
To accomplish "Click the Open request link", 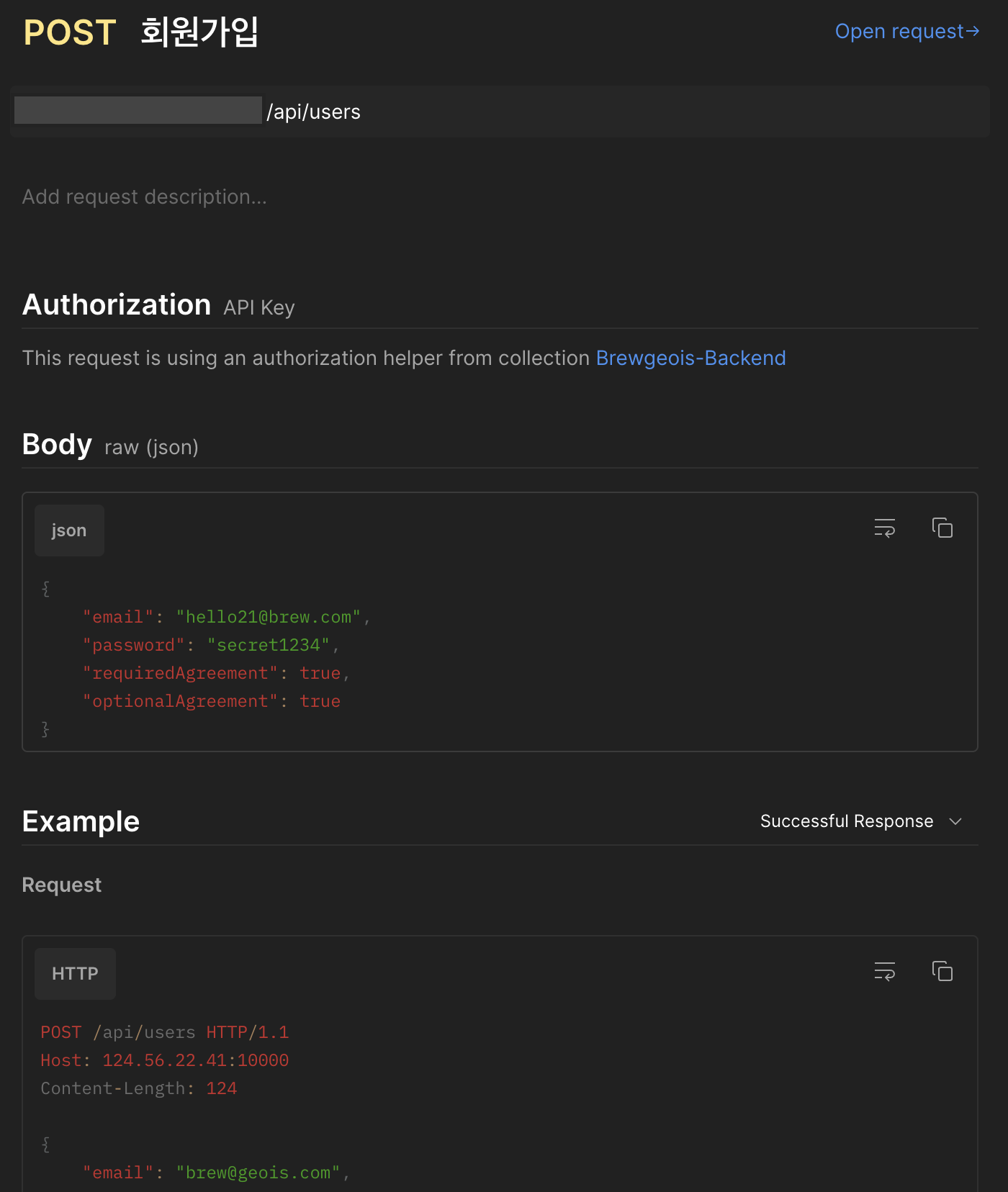I will 906,32.
